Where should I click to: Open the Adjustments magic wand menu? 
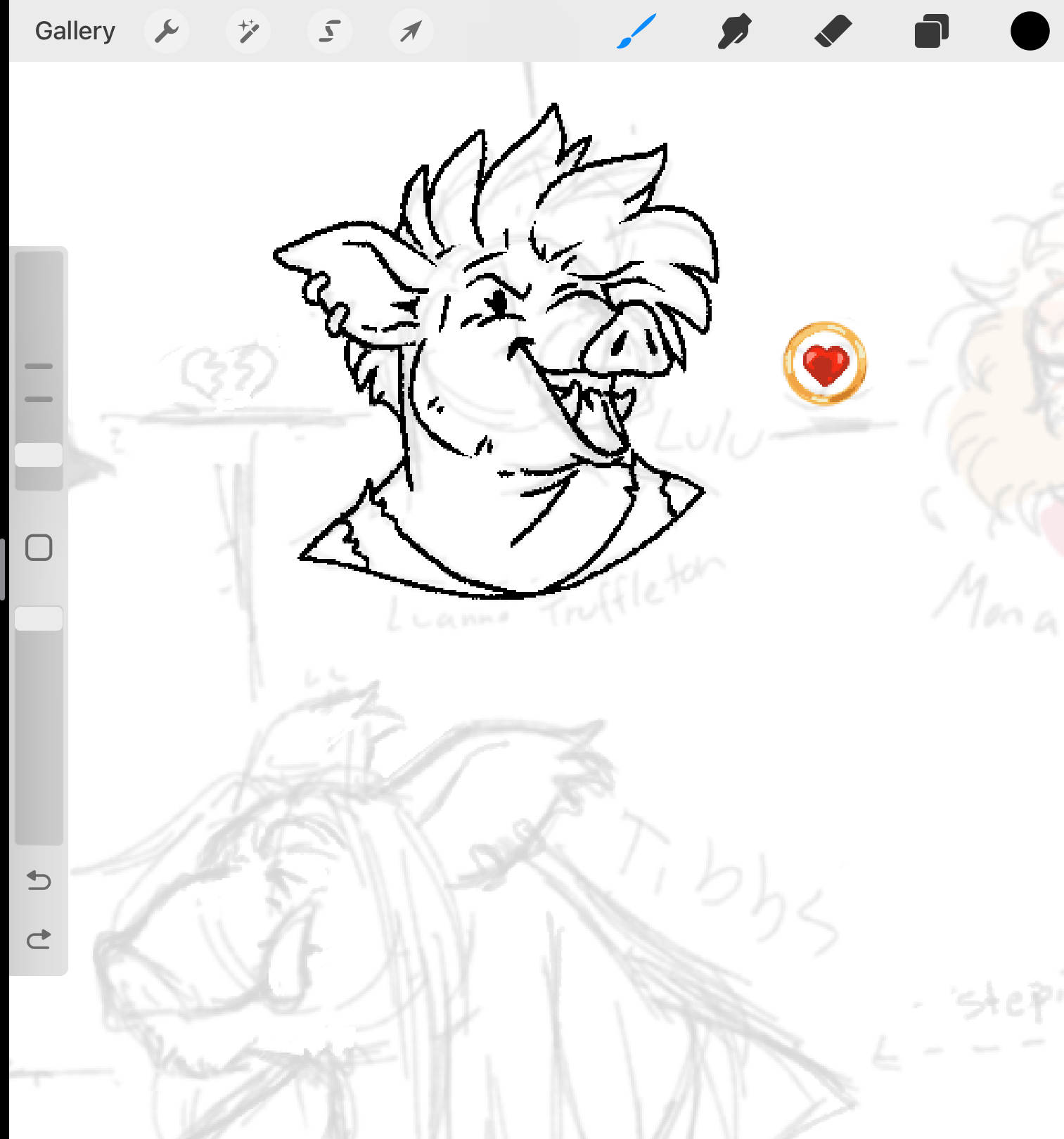pos(248,31)
